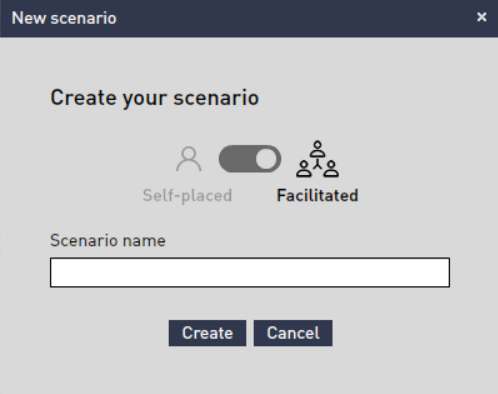Click into the Scenario name text field
This screenshot has width=498, height=394.
250,272
